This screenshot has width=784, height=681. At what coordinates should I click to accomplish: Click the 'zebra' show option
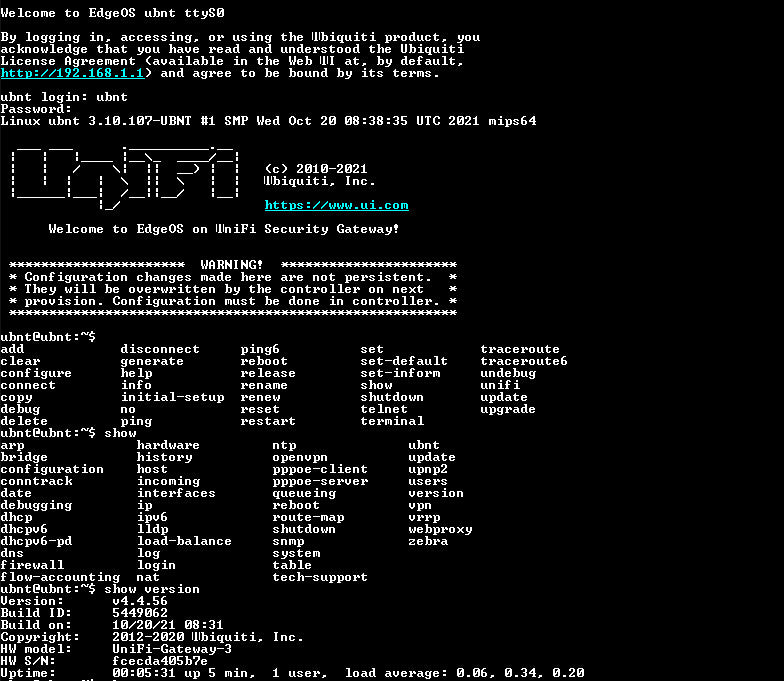click(x=428, y=541)
